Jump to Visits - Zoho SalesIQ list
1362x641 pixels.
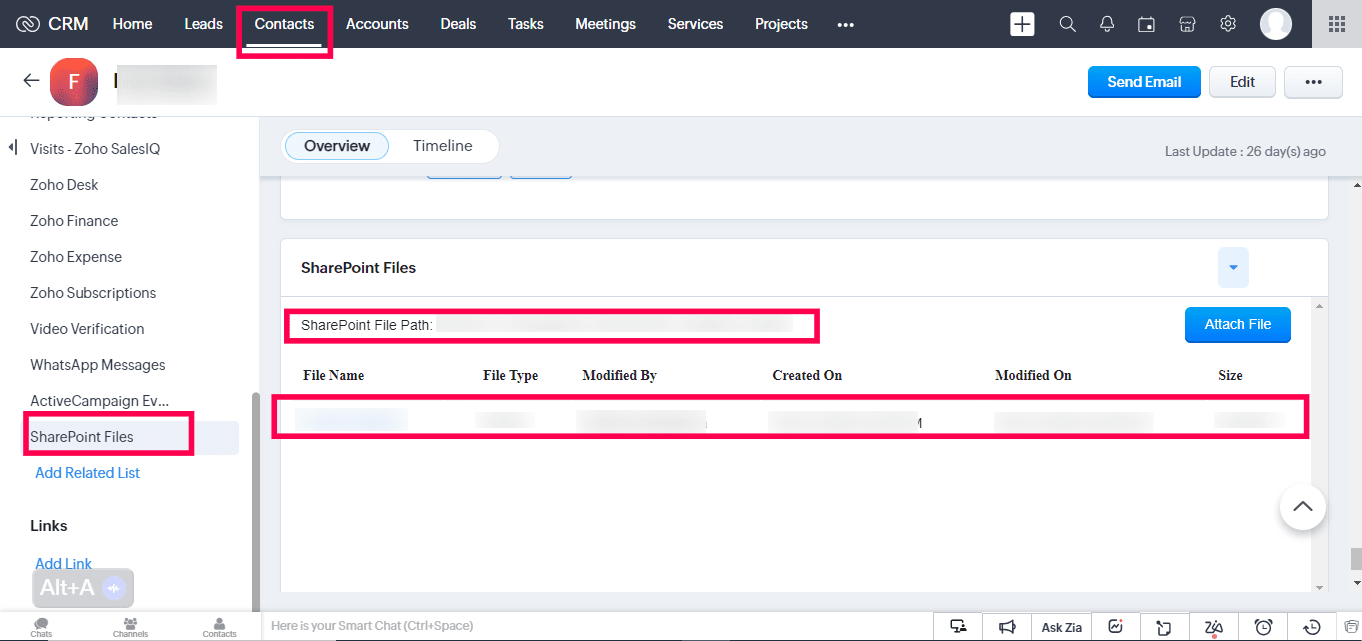[95, 149]
